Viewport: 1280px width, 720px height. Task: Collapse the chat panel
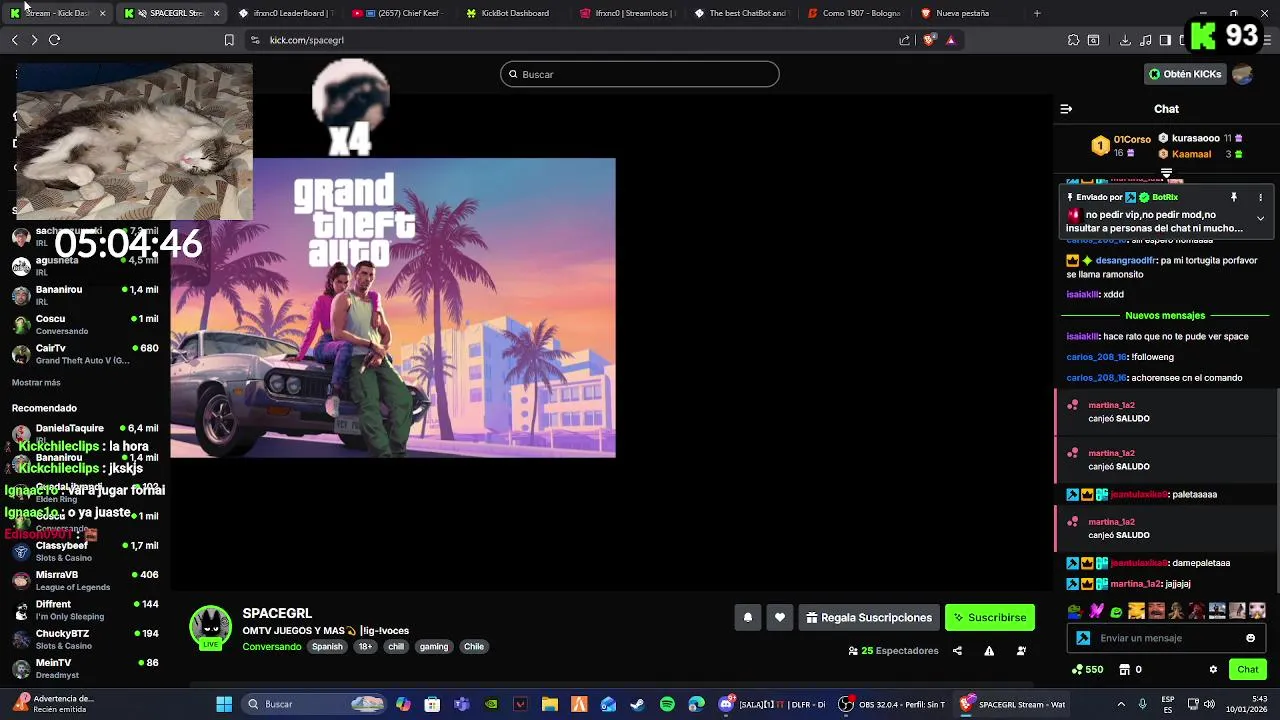tap(1066, 109)
